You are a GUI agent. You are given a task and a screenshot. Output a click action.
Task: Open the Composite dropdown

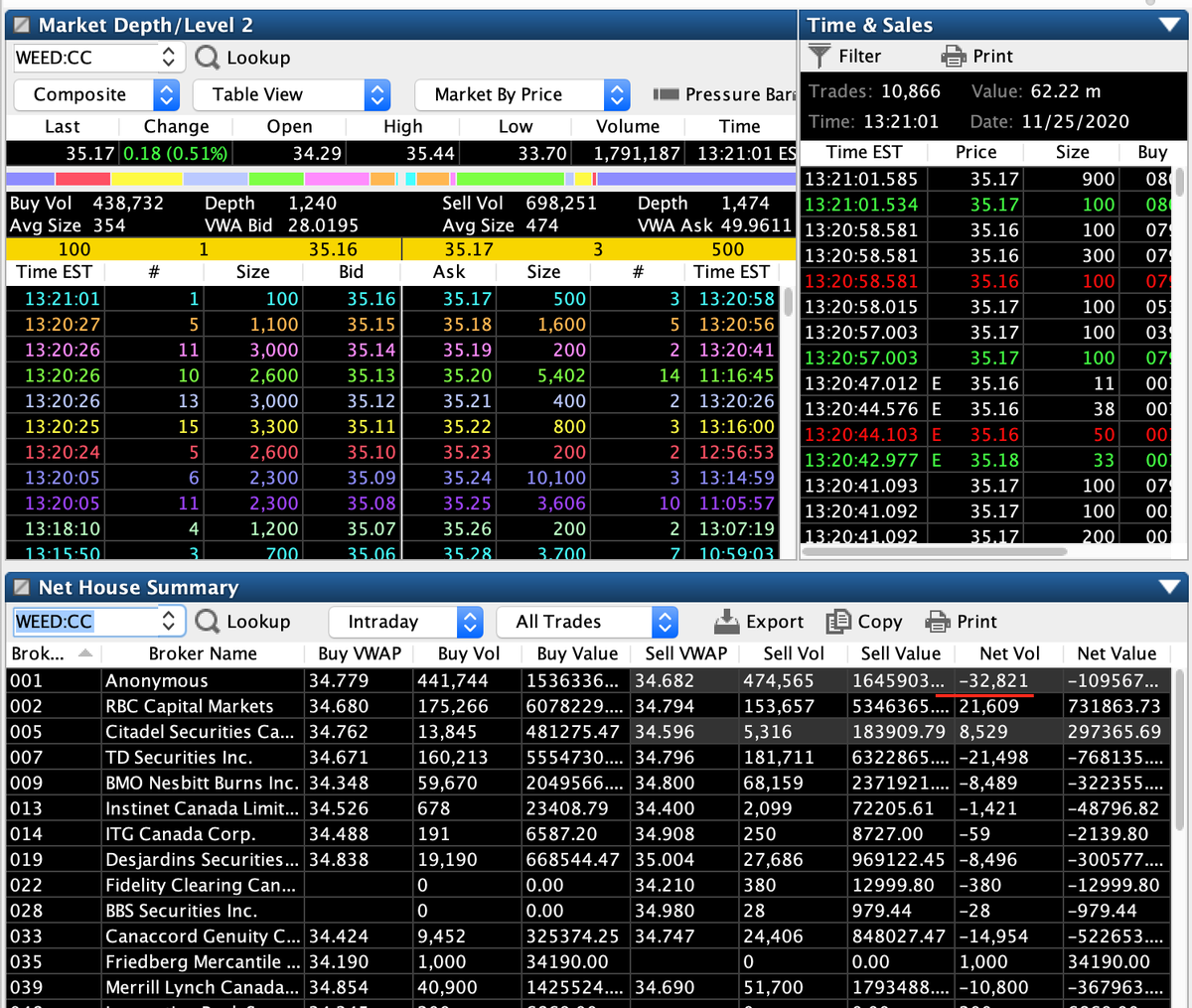pos(96,94)
